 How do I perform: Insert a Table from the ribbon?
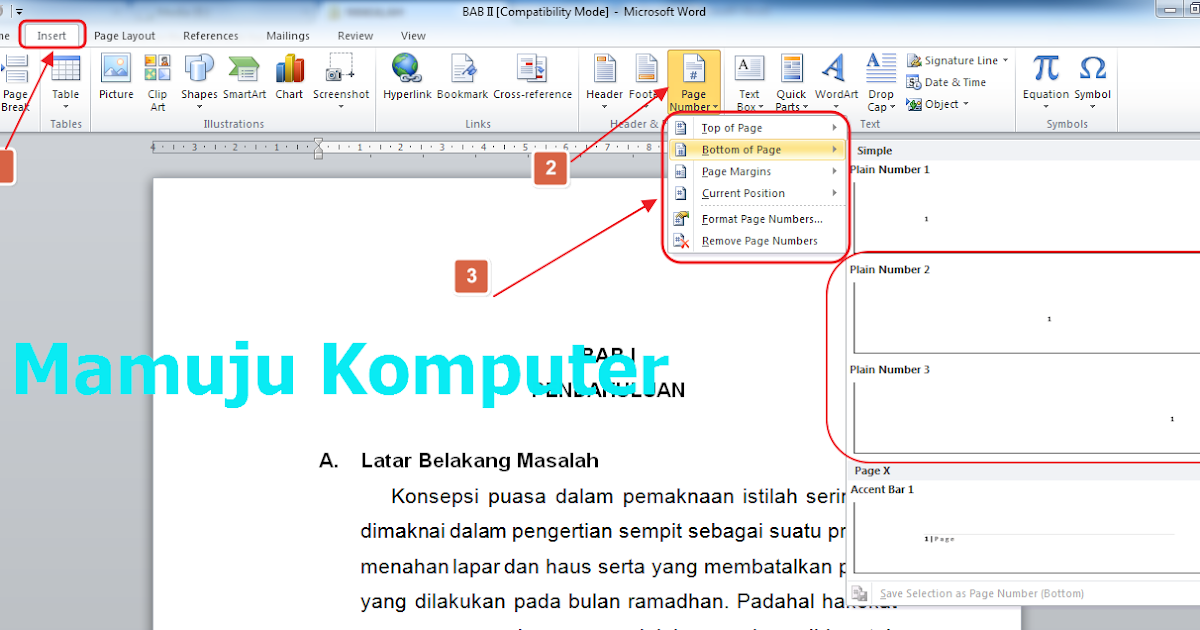[x=66, y=80]
